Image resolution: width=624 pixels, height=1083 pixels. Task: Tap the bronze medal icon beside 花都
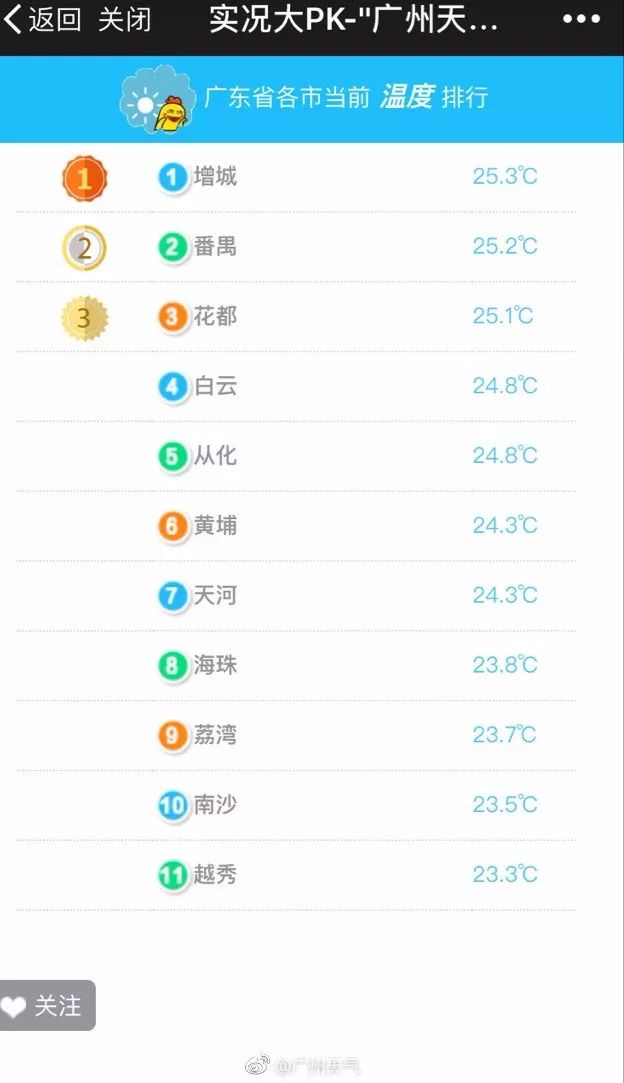84,317
